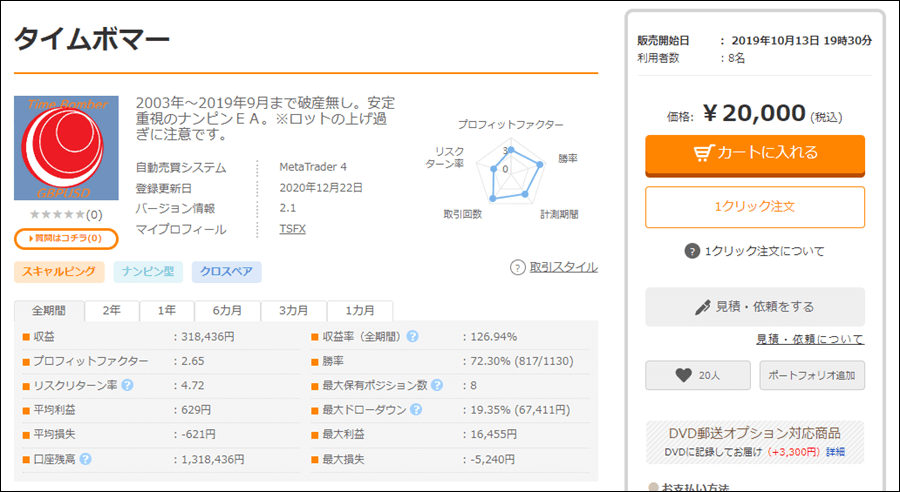Open the Time Bomber GBPUSD product thumbnail
Image resolution: width=900 pixels, height=492 pixels.
click(x=66, y=148)
